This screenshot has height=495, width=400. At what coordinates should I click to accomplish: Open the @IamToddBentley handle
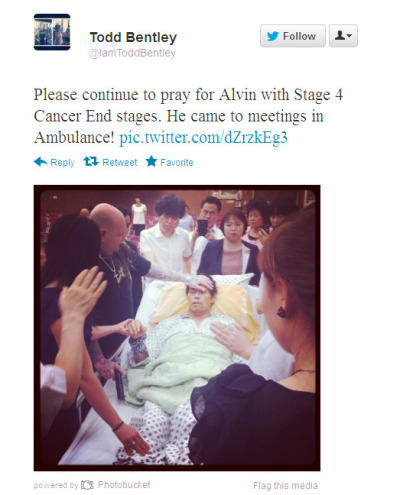pos(132,53)
